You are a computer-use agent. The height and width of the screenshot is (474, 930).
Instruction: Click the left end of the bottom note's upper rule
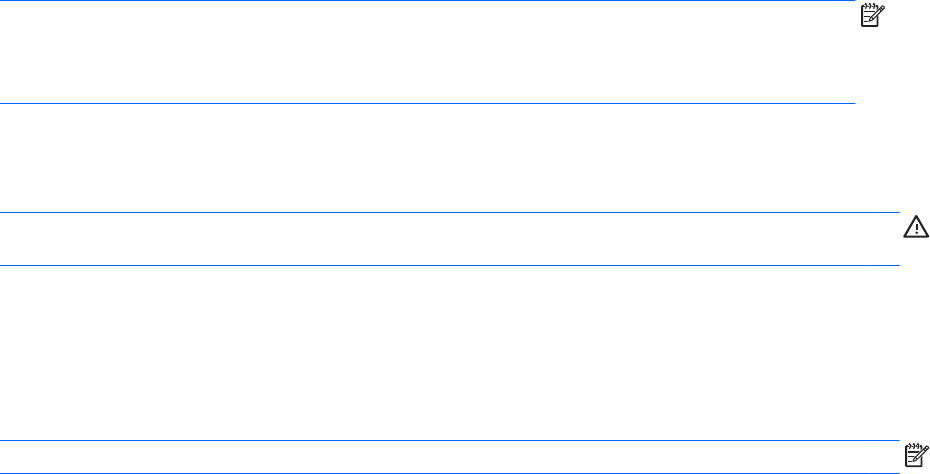pos(4,441)
